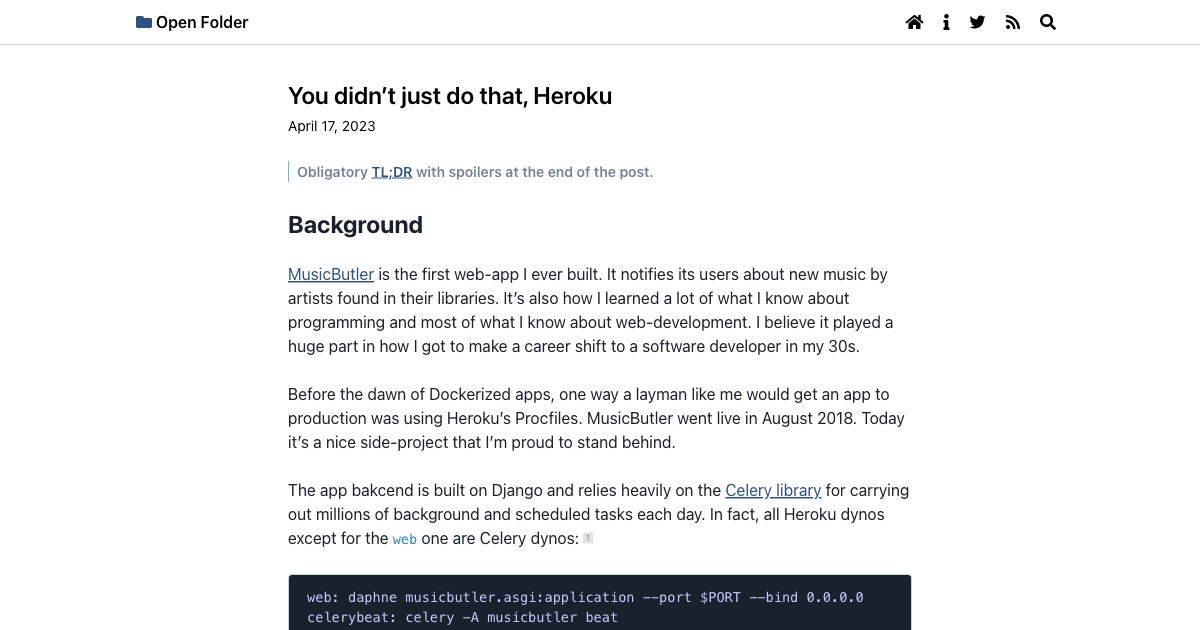The image size is (1200, 630).
Task: Click the April 17, 2023 publication date
Action: pyautogui.click(x=331, y=126)
